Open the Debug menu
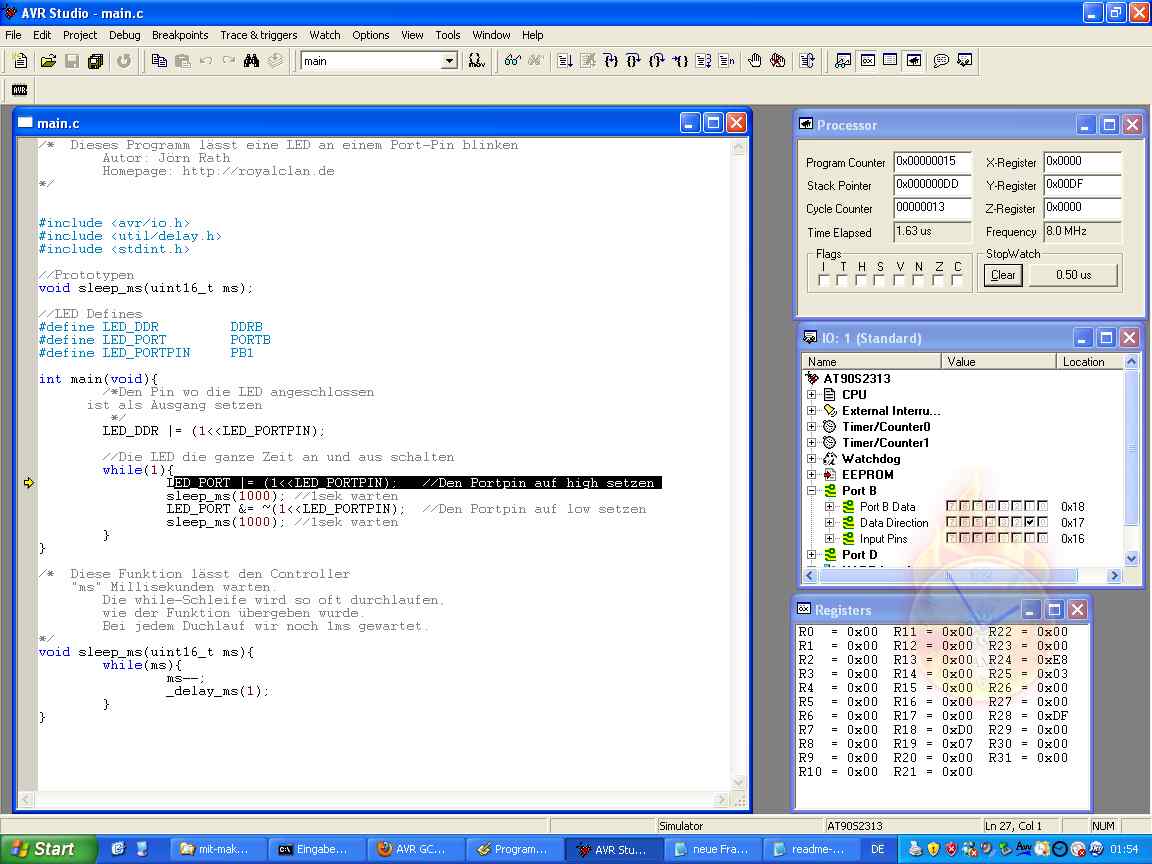1152x864 pixels. (124, 35)
